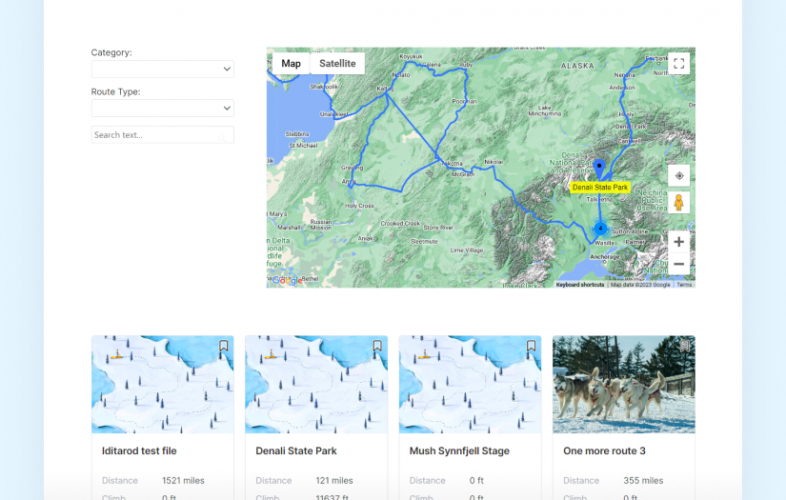This screenshot has width=786, height=500.
Task: Zoom out on the map
Action: tap(679, 264)
